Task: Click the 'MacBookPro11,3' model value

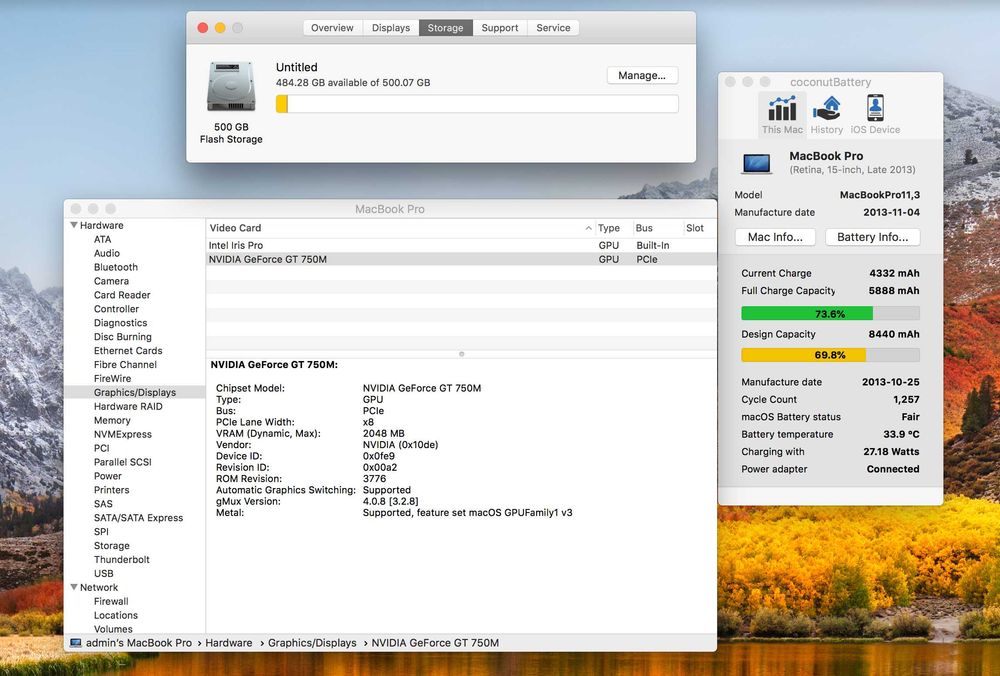Action: click(879, 195)
